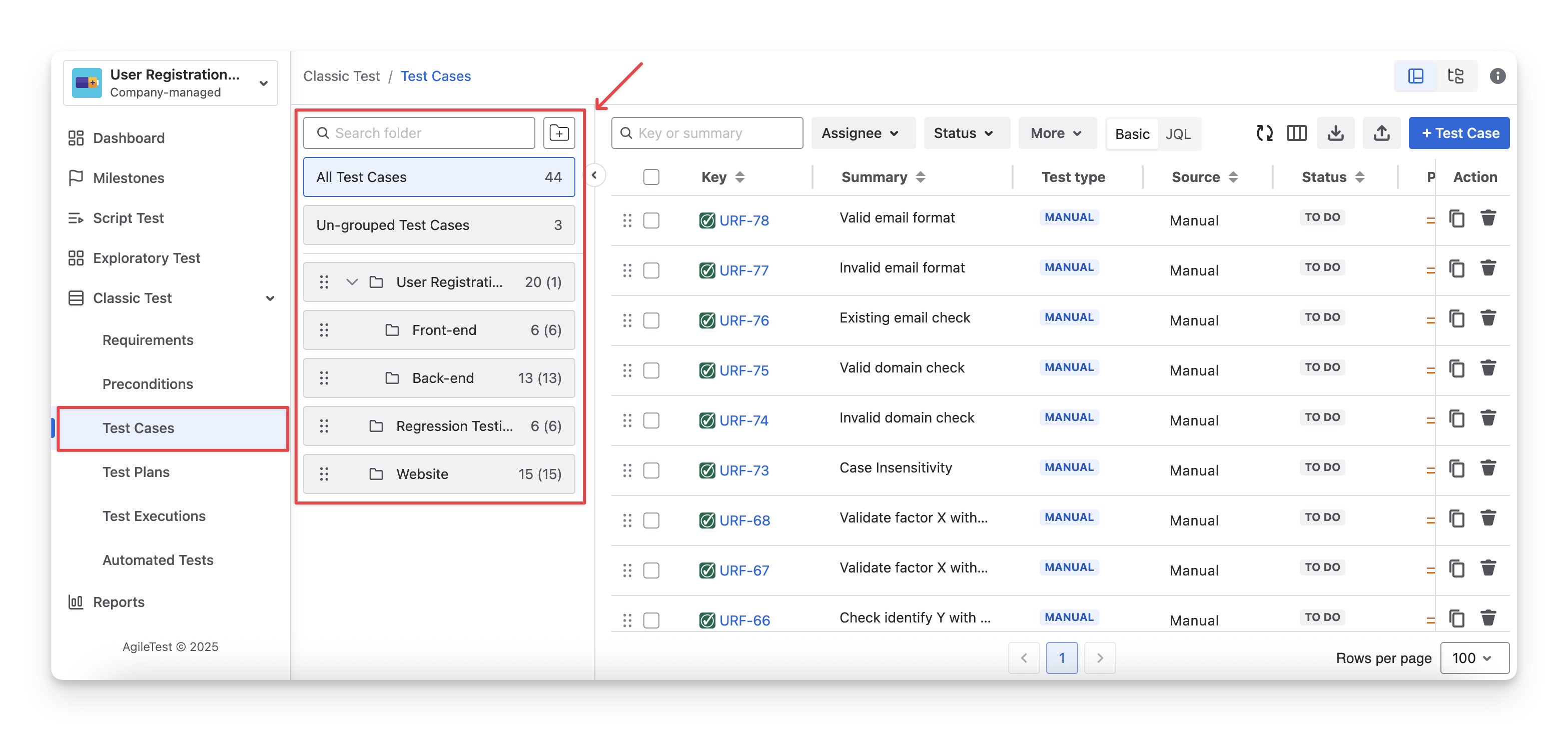The width and height of the screenshot is (1568, 731).
Task: Click the add new folder icon
Action: [x=558, y=132]
